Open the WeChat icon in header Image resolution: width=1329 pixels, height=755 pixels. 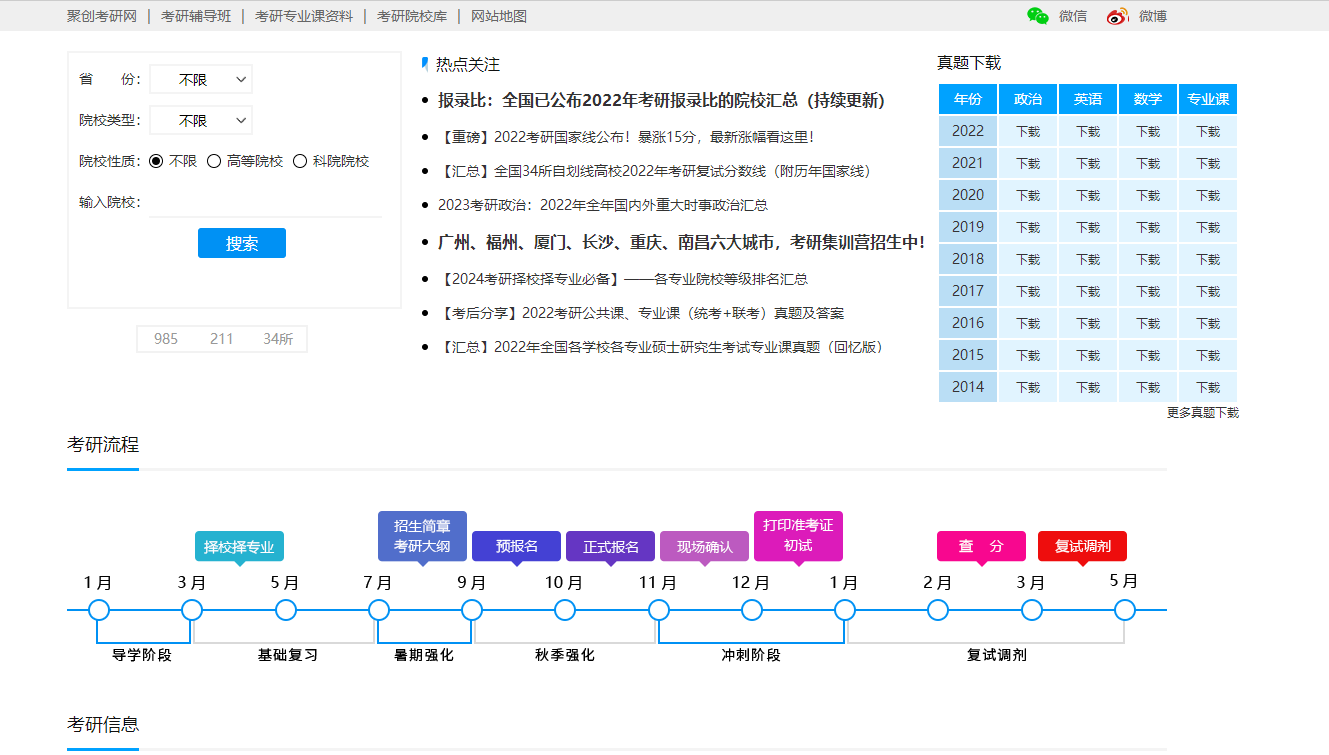[x=1038, y=16]
